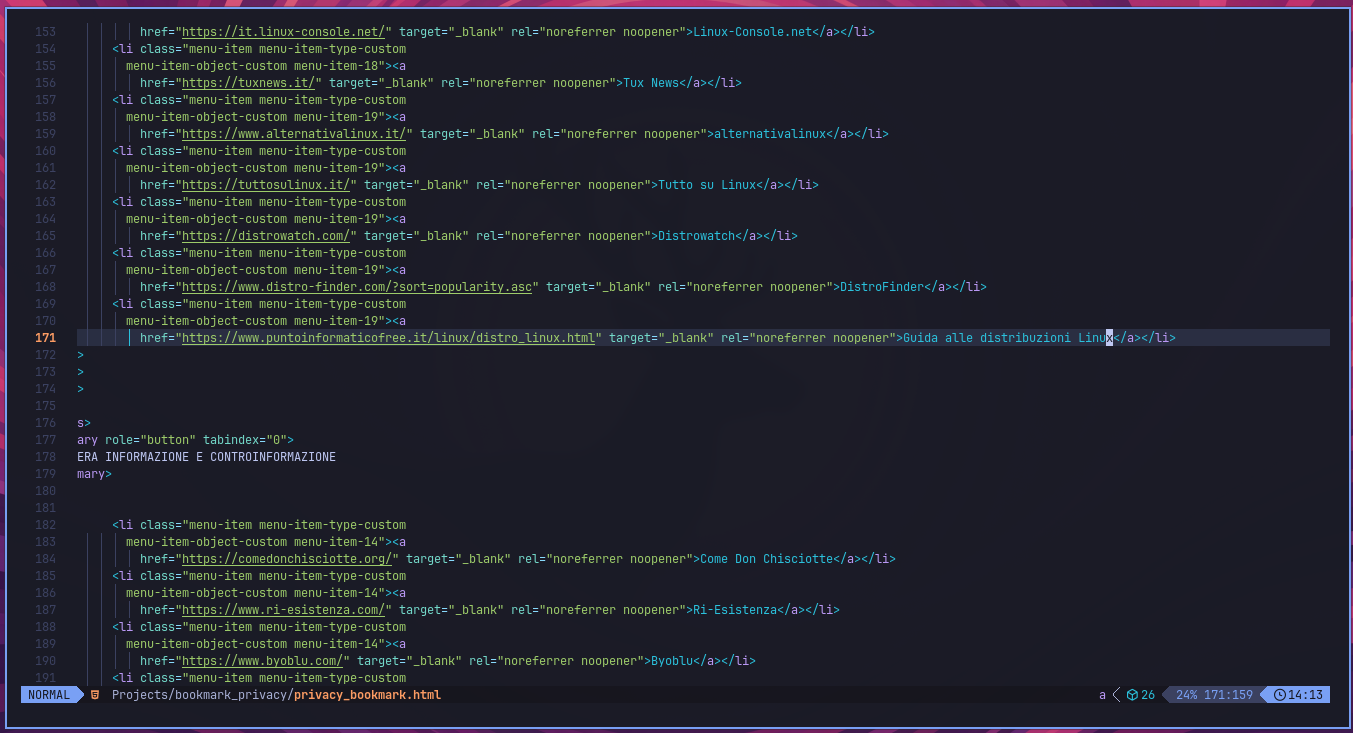Screen dimensions: 1353x733
Task: Click the anchor text 'Tux News'
Action: coord(651,83)
